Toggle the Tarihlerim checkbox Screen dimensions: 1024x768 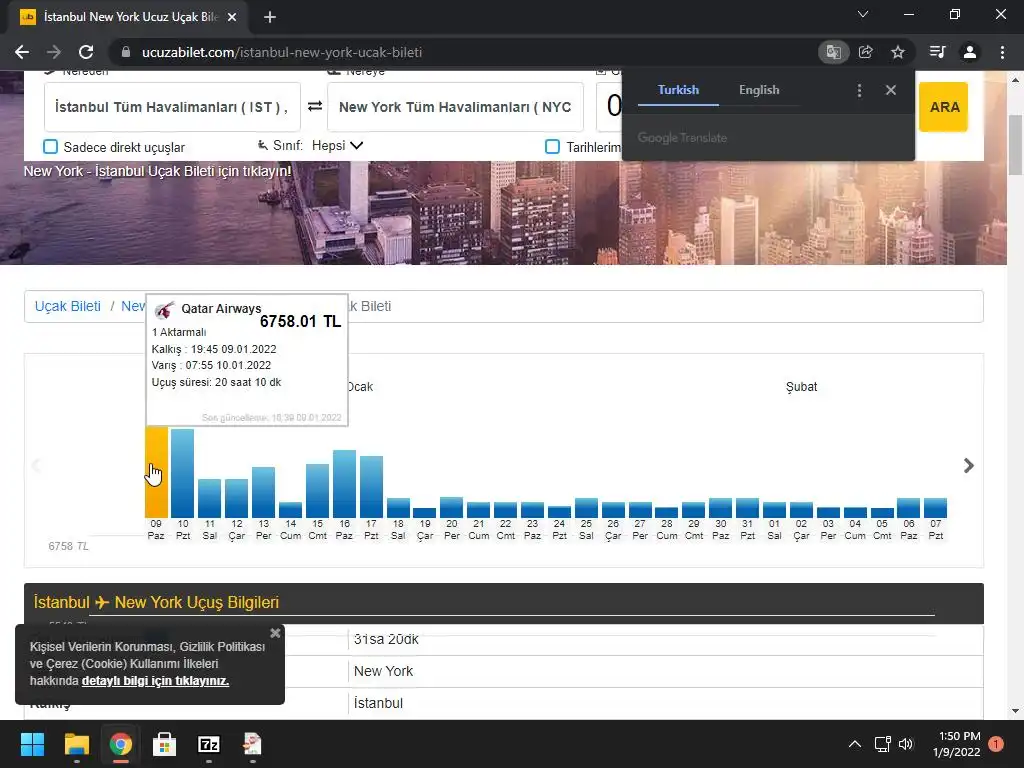tap(552, 147)
